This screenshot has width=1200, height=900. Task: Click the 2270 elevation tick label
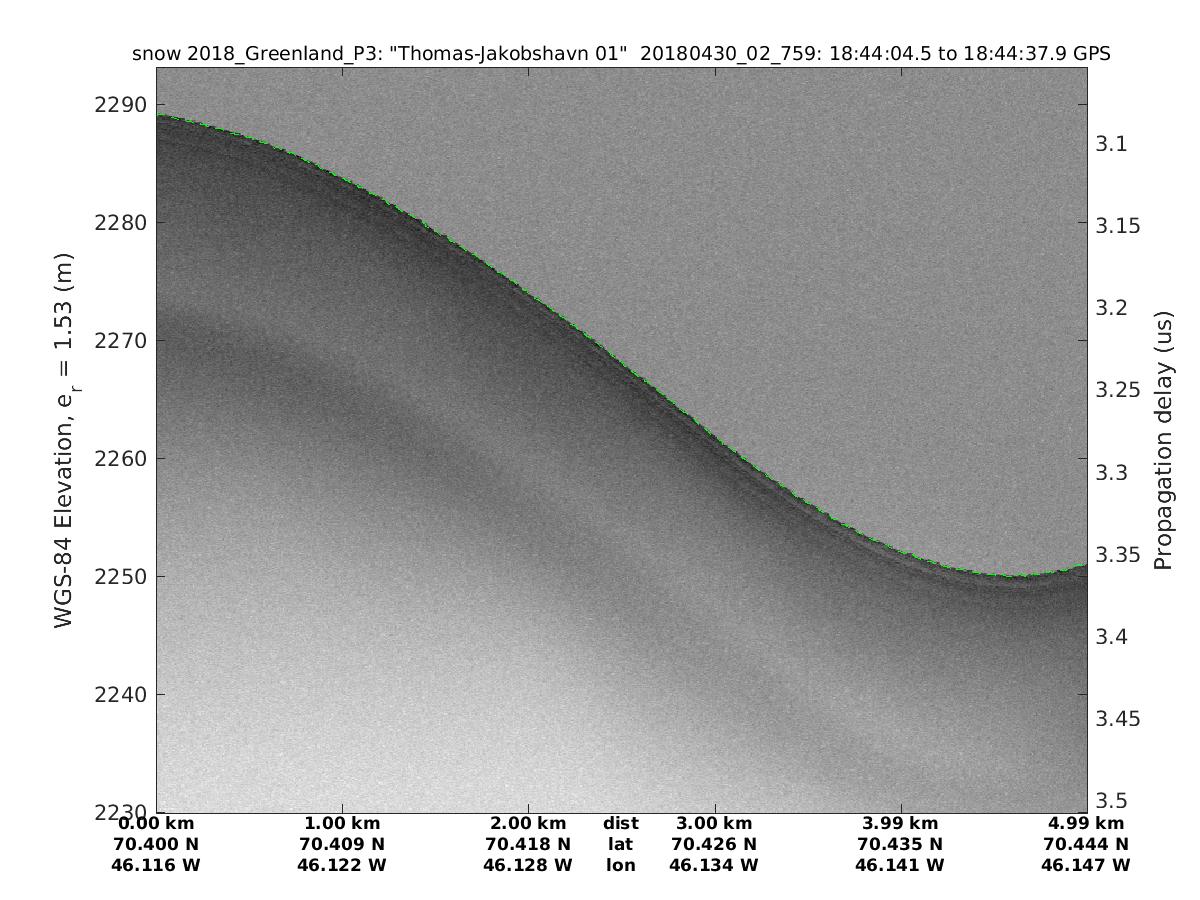pos(120,341)
